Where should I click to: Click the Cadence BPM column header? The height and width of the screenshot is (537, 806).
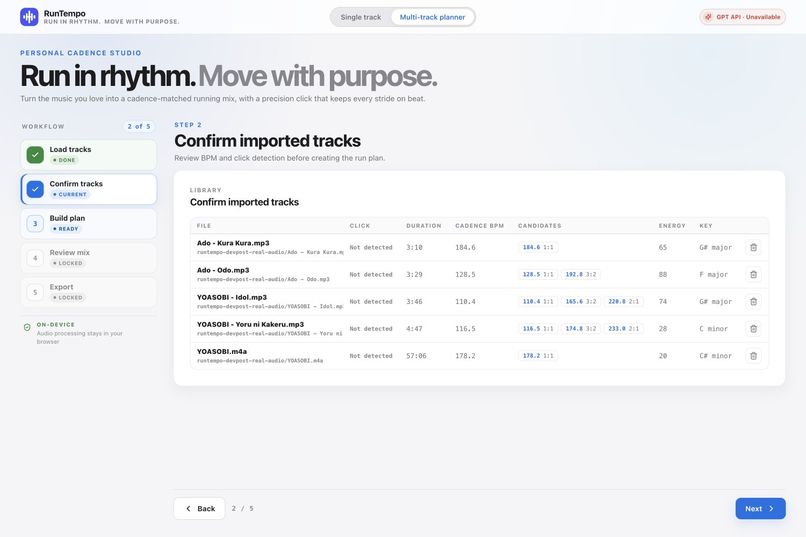479,226
